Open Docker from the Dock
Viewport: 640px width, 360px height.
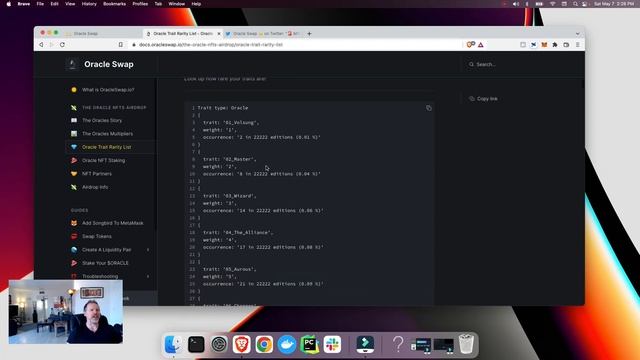(x=287, y=344)
